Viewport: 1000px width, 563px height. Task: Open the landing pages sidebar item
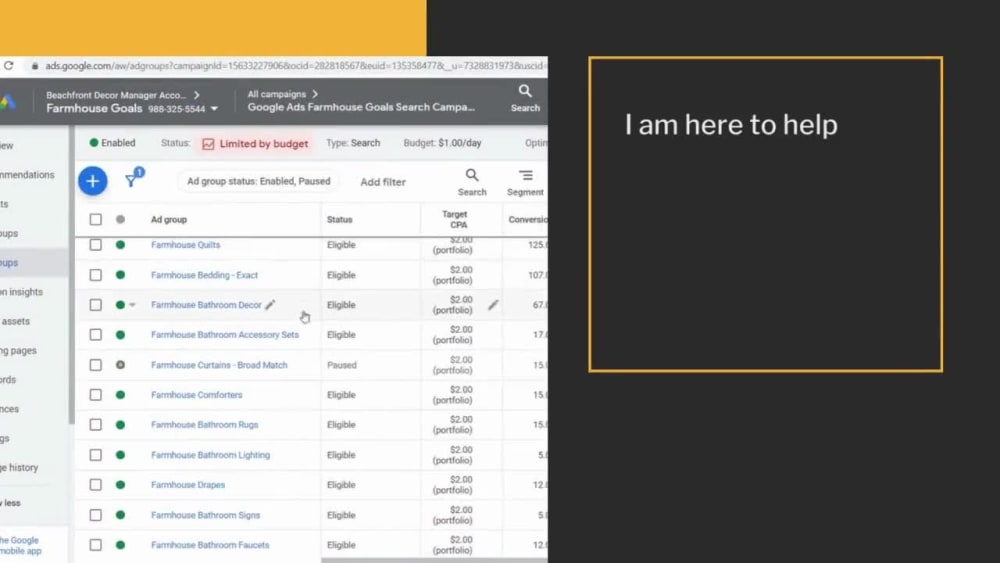(x=18, y=351)
